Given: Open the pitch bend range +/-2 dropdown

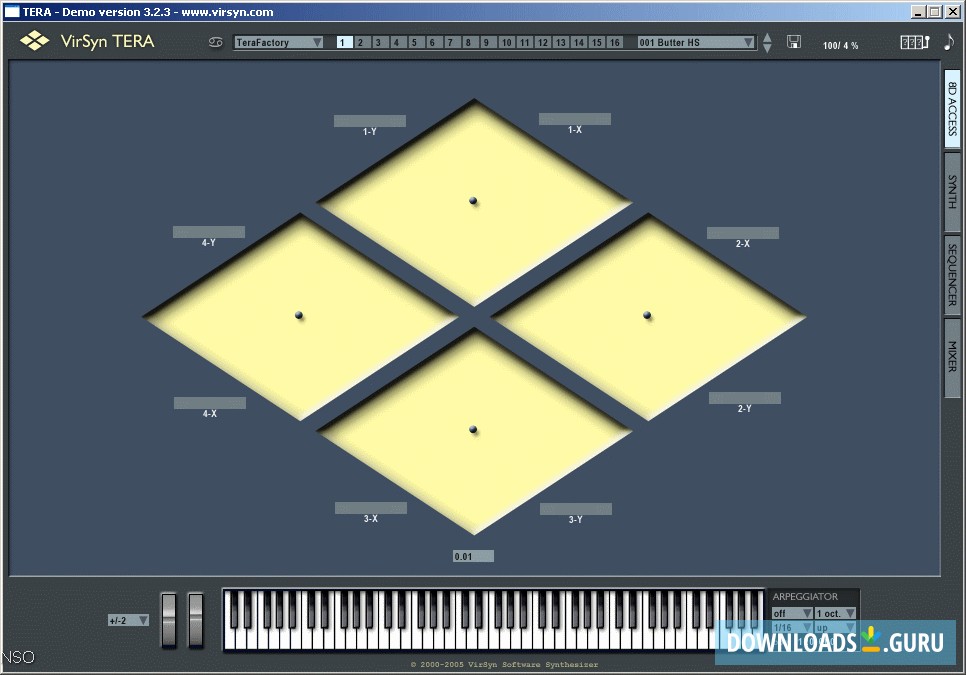Looking at the screenshot, I should point(128,620).
